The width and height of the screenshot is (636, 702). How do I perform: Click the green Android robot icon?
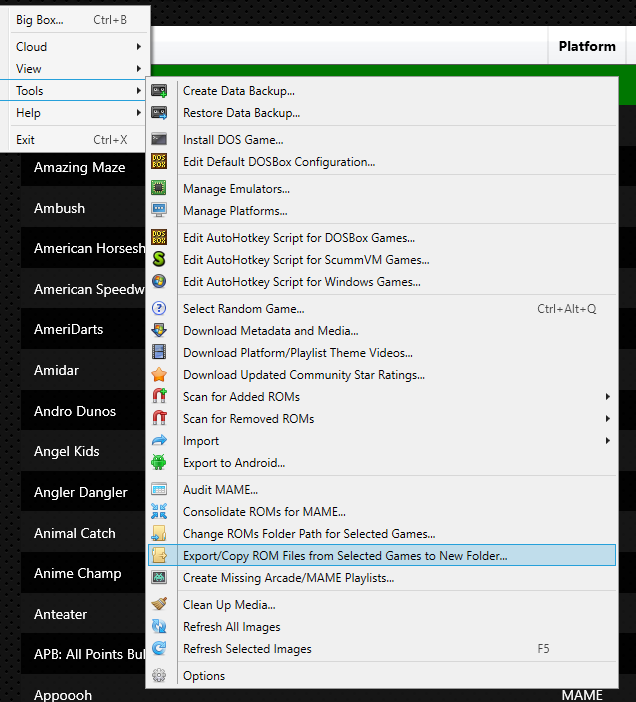[159, 462]
